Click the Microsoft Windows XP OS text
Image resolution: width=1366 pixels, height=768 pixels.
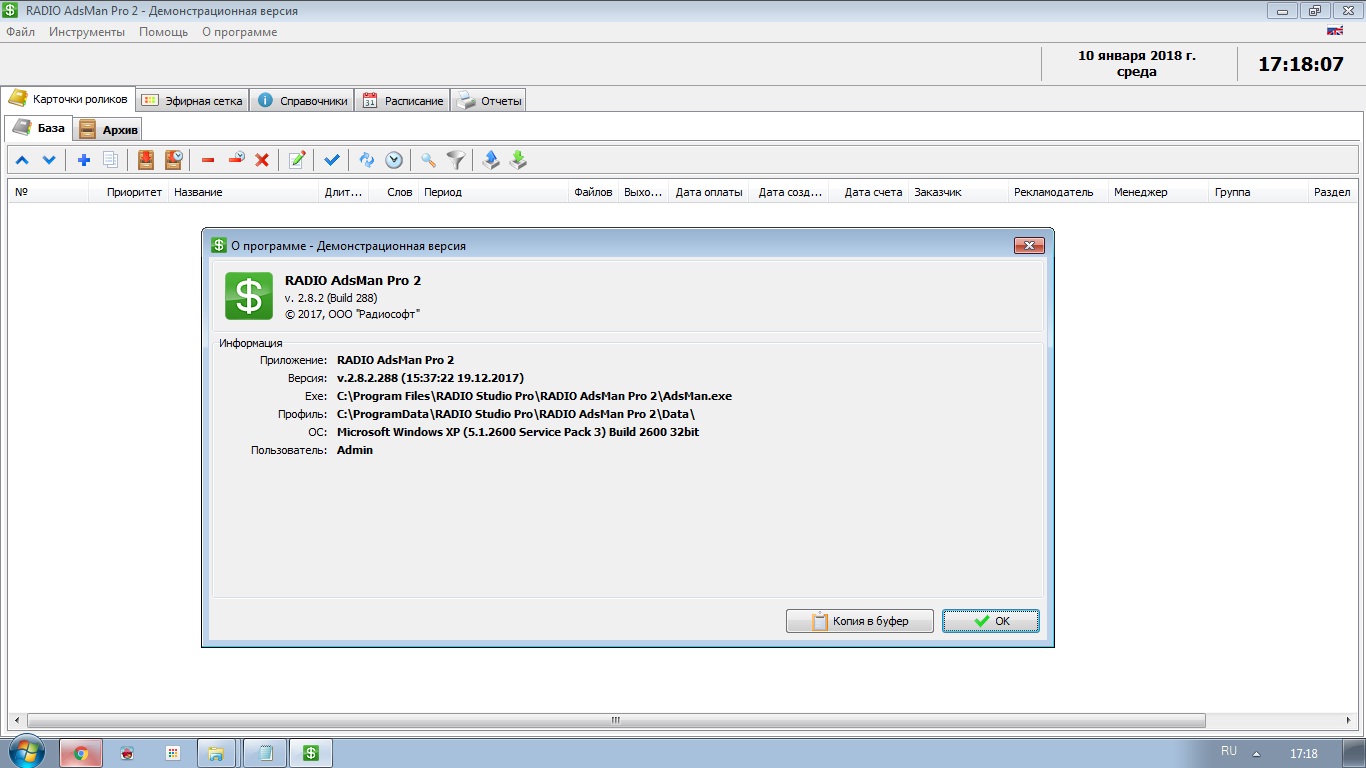point(517,432)
